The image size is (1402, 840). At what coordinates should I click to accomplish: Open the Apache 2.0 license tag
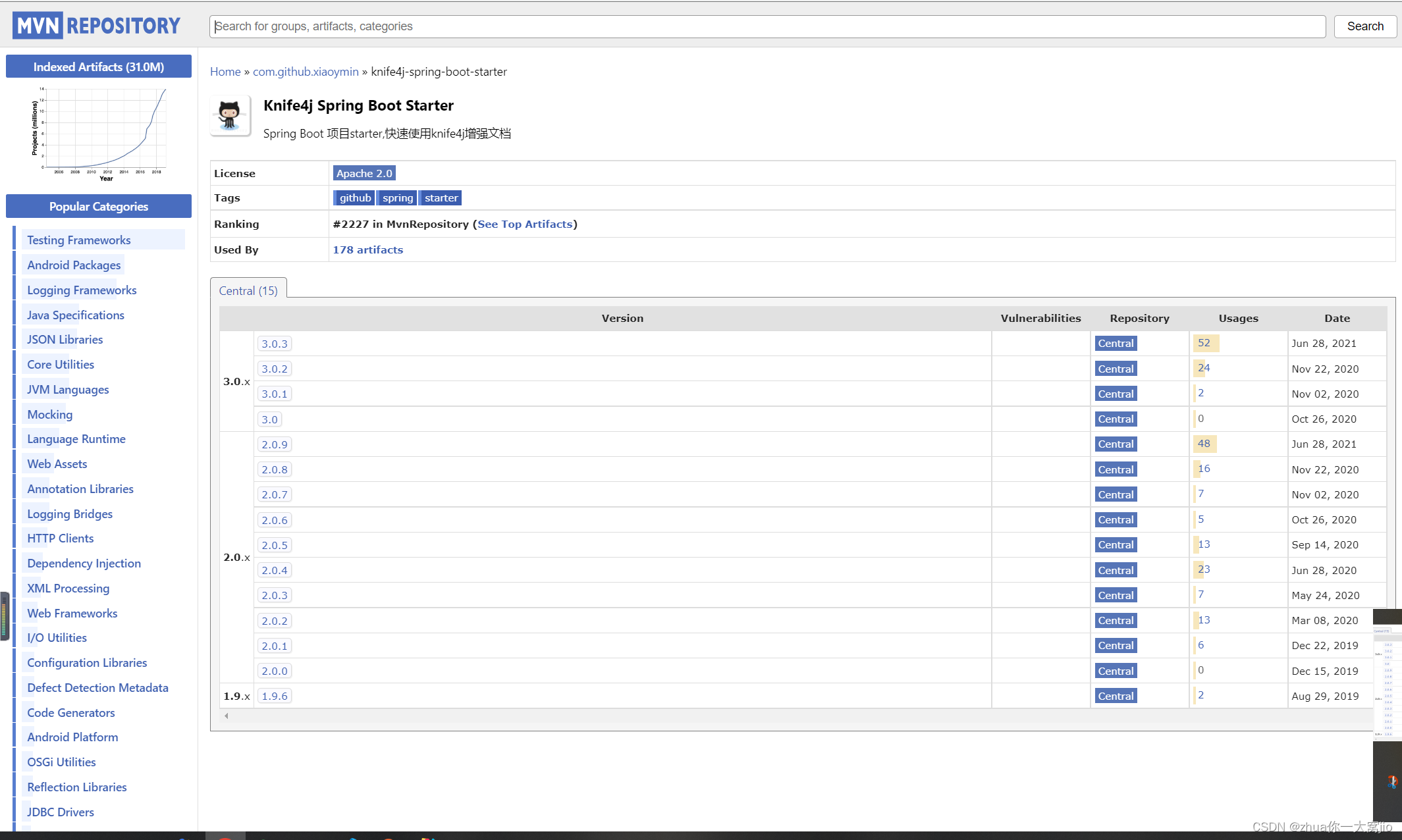click(x=364, y=173)
